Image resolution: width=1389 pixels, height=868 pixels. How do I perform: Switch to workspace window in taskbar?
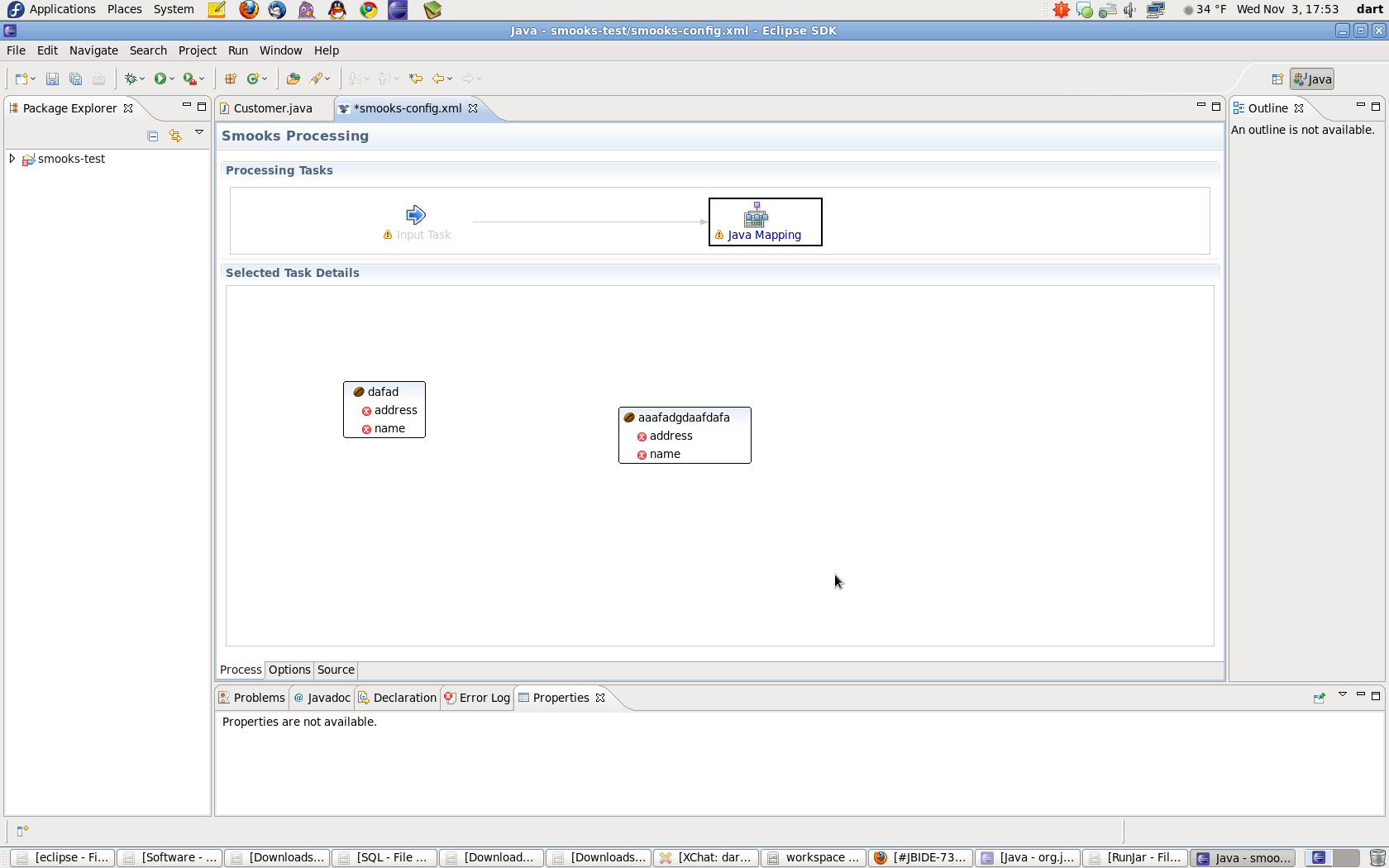813,858
